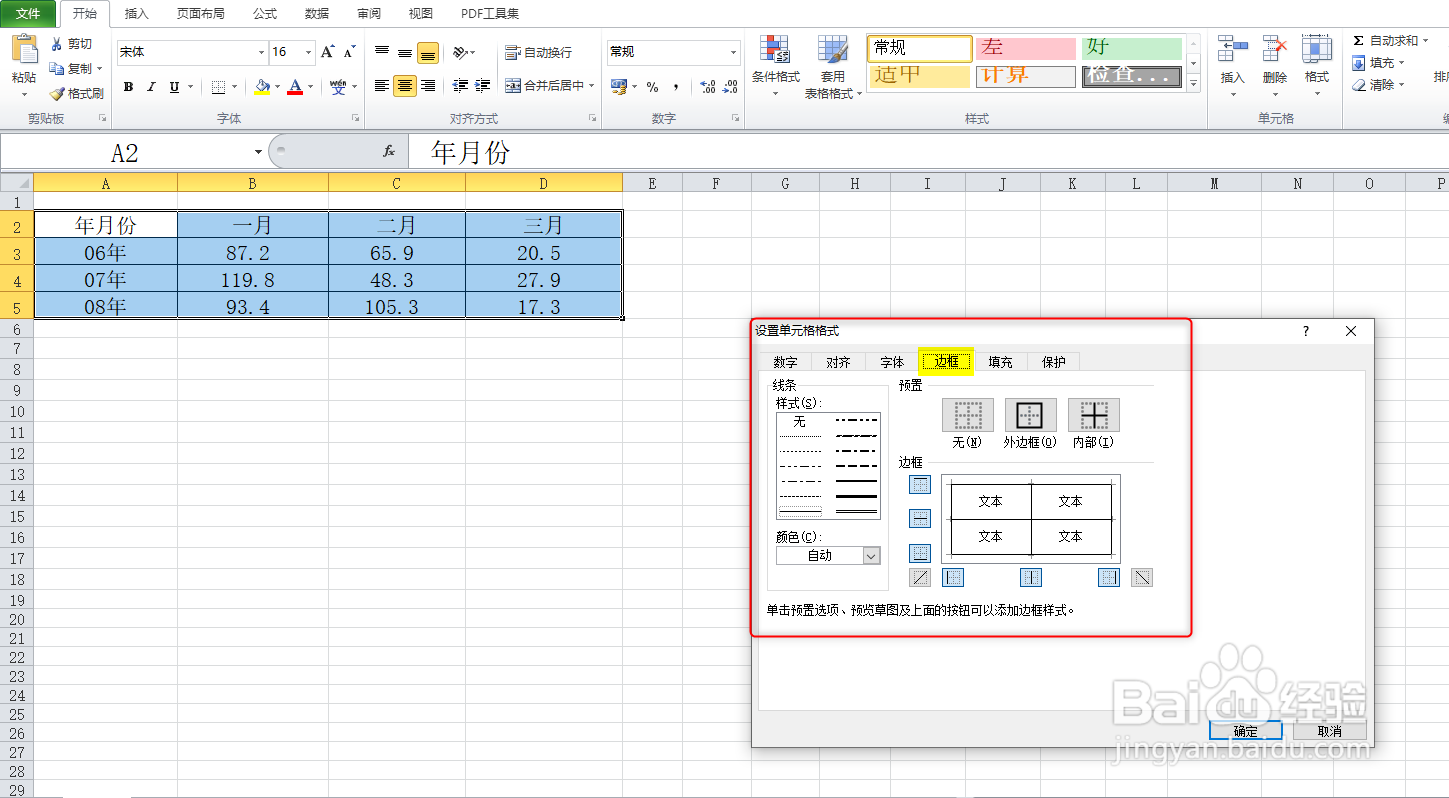Click the text orientation icon
Screen dimensions: 1449x798
459,52
